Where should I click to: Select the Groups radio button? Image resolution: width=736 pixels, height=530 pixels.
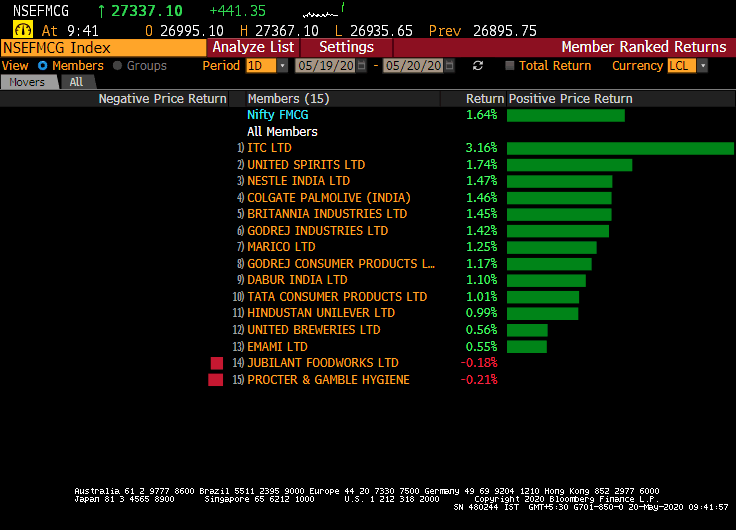pyautogui.click(x=118, y=66)
